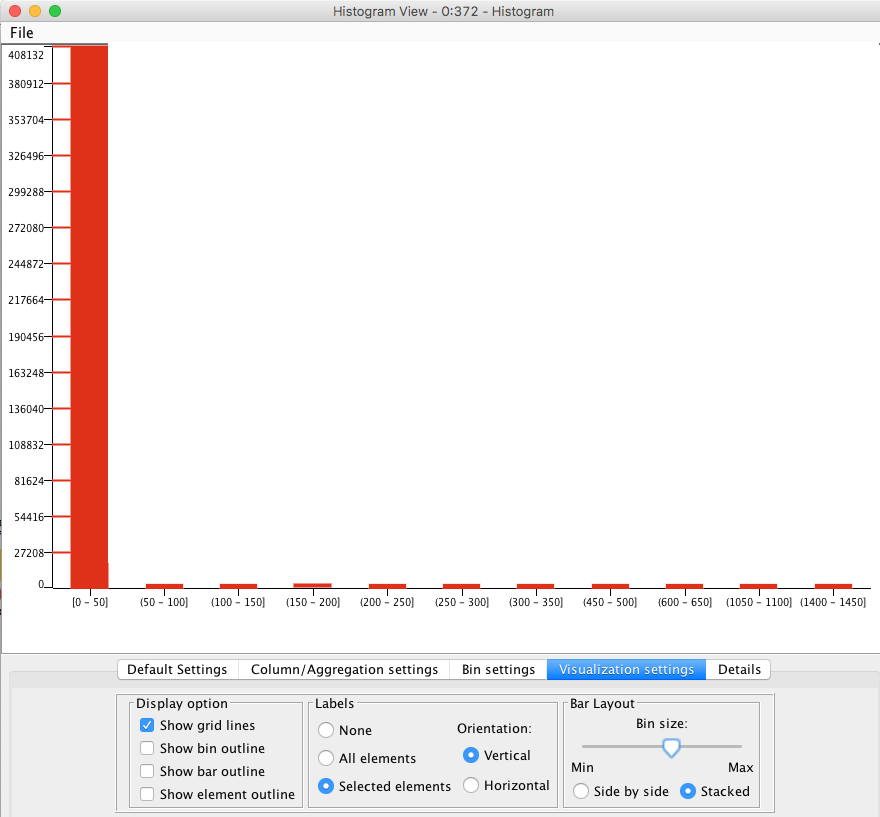
Task: Enable Show element outline checkbox
Action: pyautogui.click(x=147, y=794)
